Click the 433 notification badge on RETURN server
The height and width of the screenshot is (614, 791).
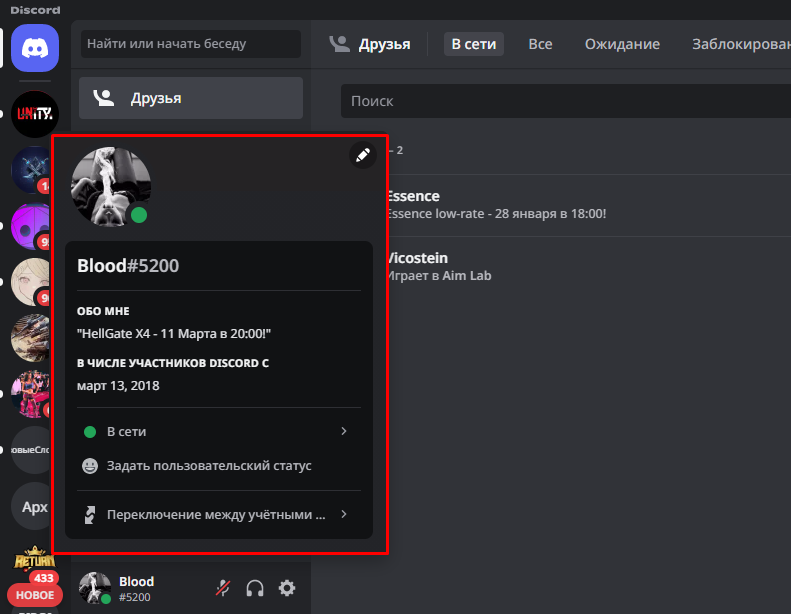point(44,578)
